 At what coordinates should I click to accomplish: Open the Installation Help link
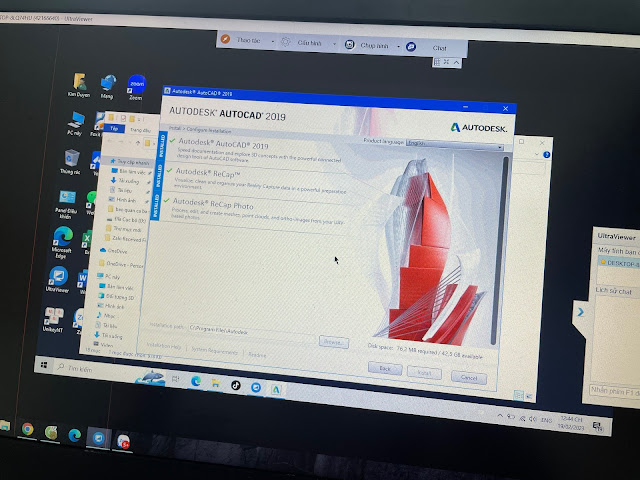click(164, 346)
